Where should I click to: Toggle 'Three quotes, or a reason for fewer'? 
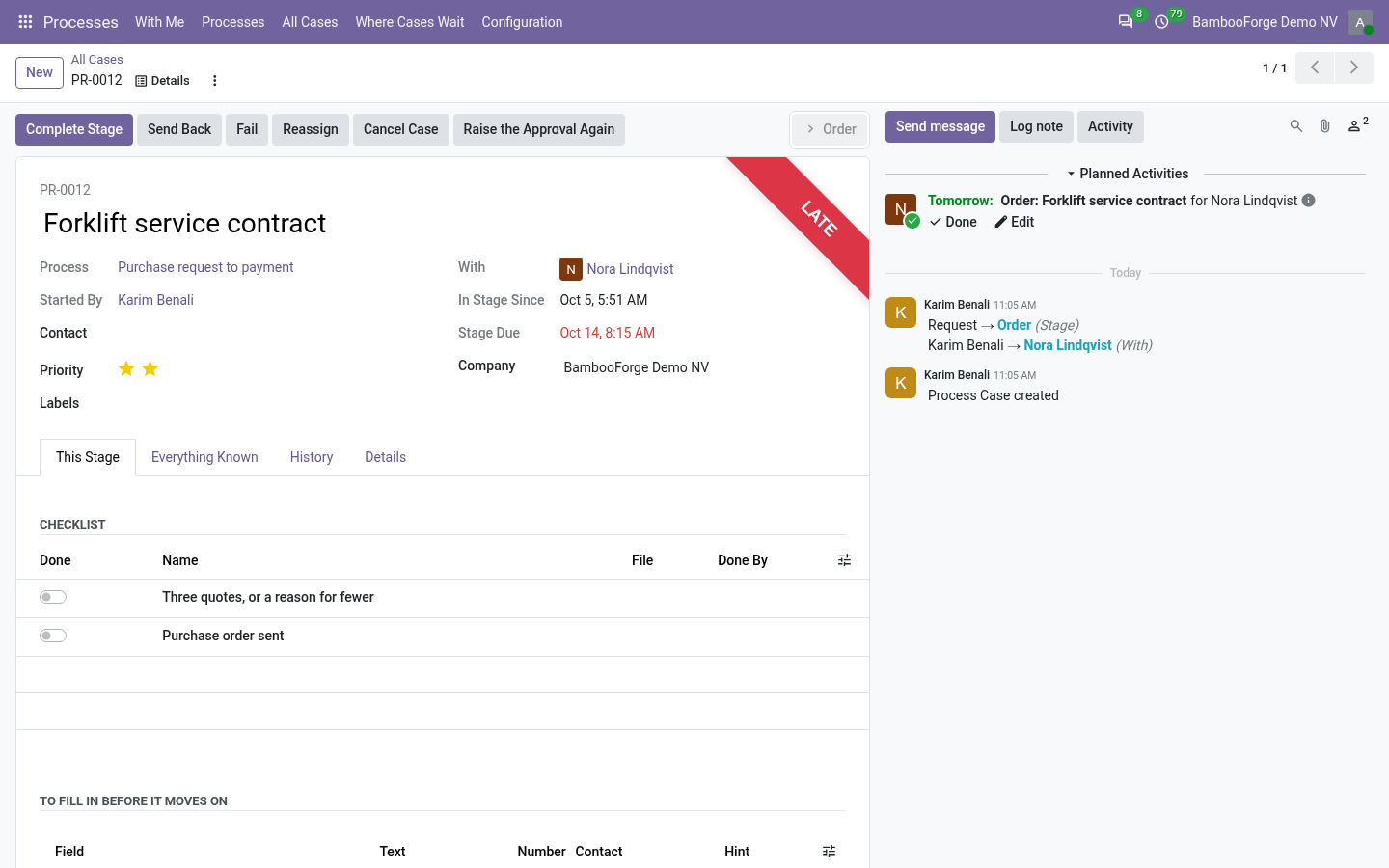[x=53, y=597]
